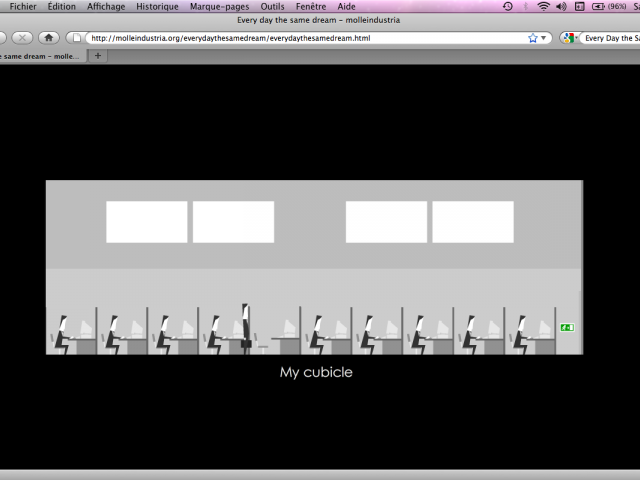Click the stop loading X button
Image resolution: width=640 pixels, height=480 pixels.
point(22,38)
